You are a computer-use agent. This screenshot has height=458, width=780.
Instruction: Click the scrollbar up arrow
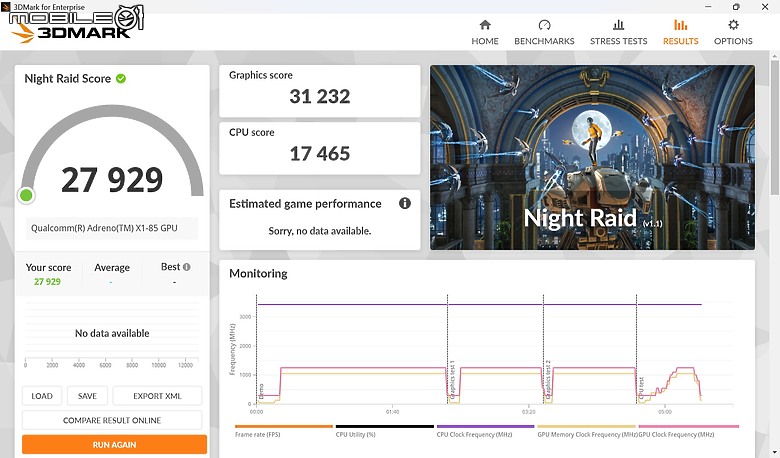click(x=775, y=55)
